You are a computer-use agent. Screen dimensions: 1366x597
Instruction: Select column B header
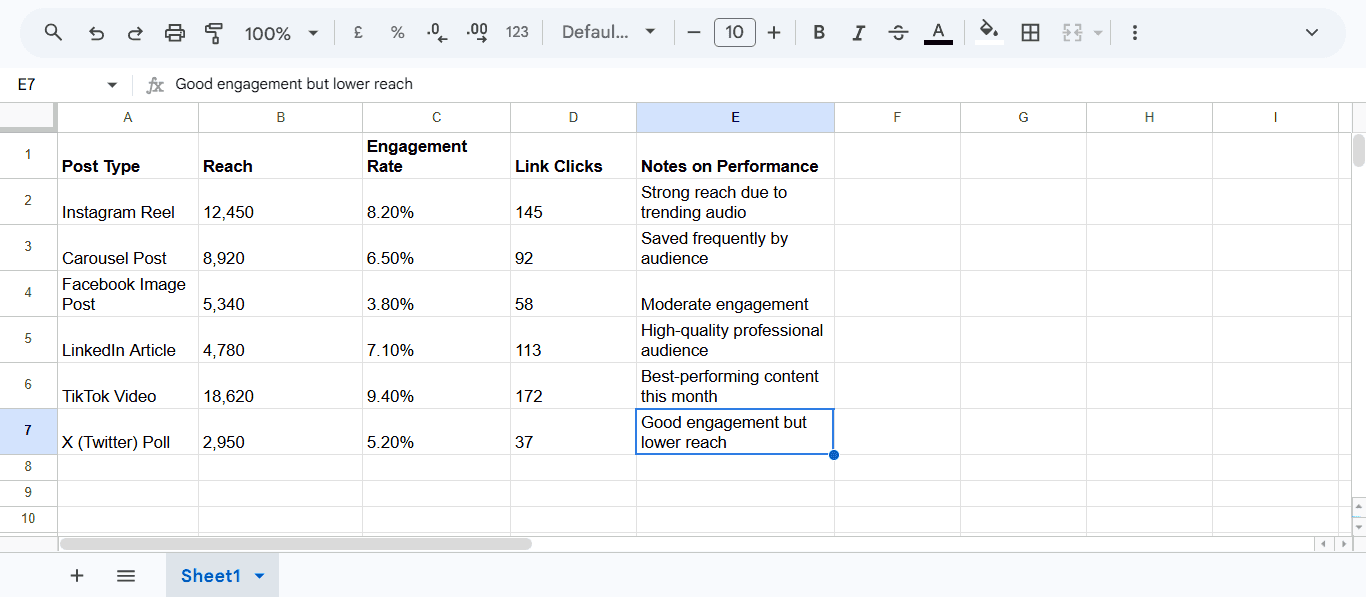coord(281,117)
